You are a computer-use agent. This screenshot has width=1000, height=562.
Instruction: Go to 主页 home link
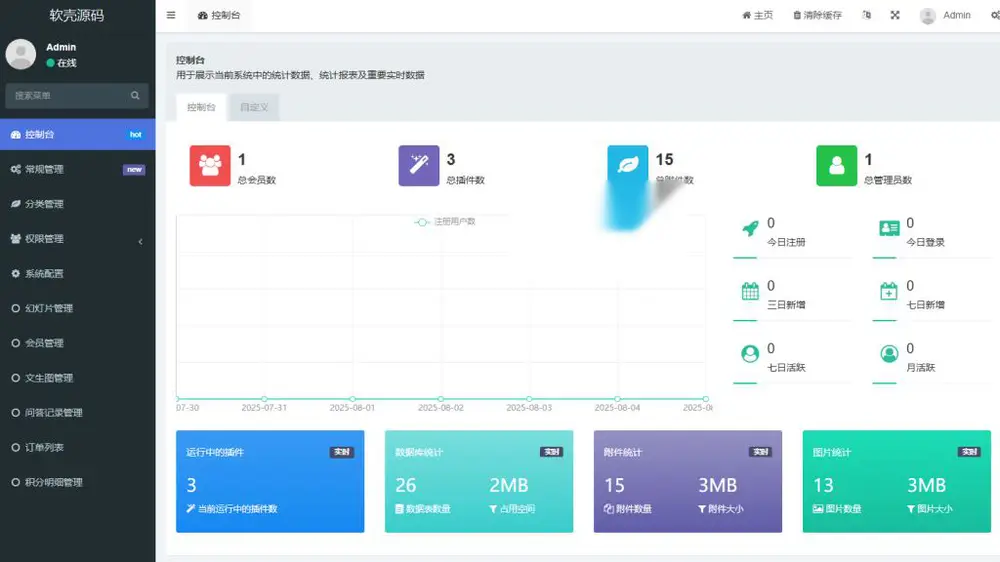click(x=757, y=15)
